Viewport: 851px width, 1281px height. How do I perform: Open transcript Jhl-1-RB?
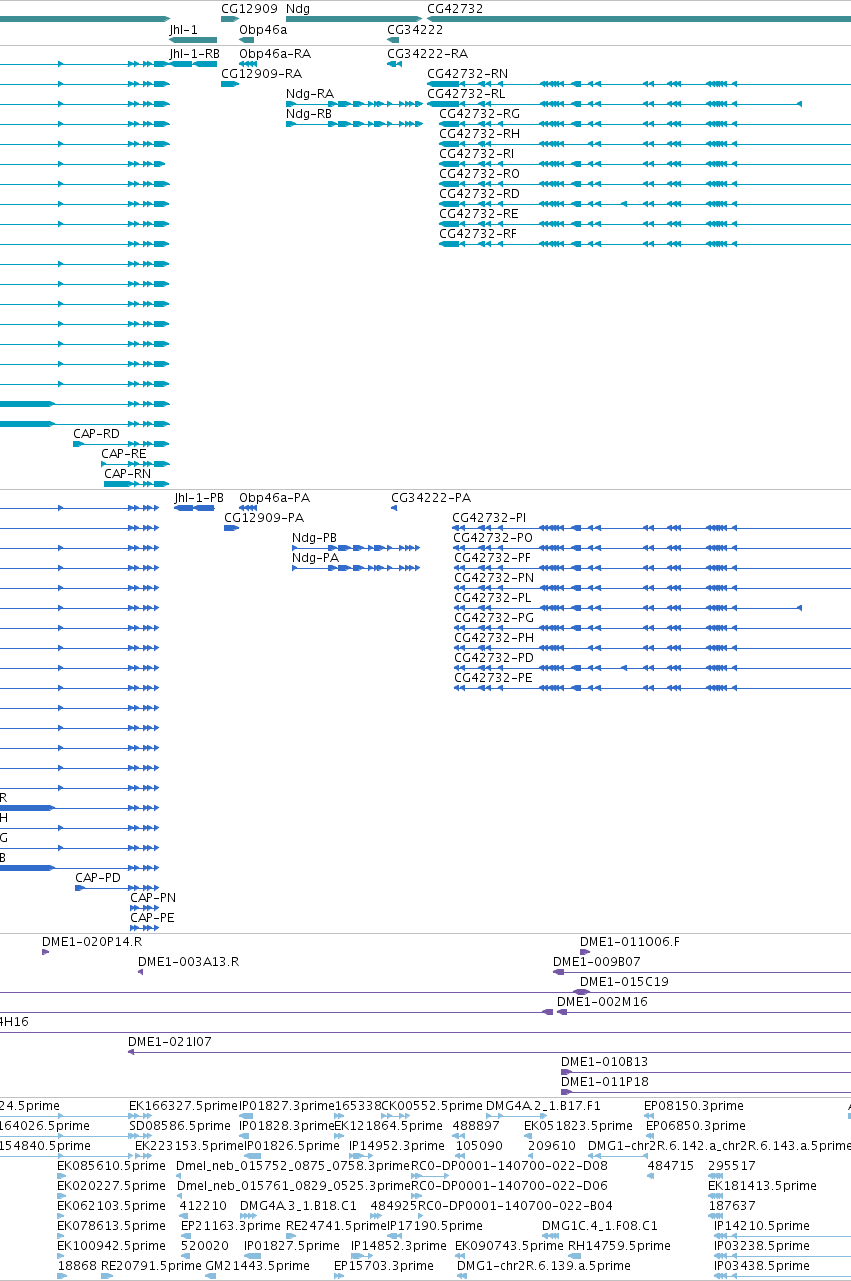click(x=194, y=53)
